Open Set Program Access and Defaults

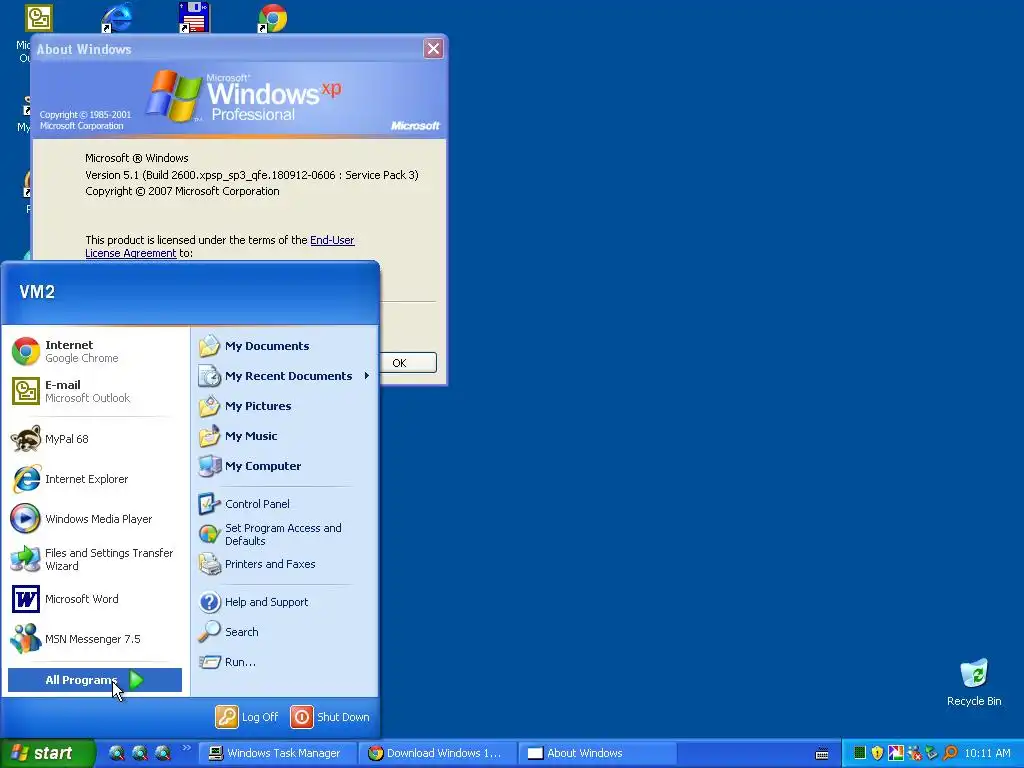pos(285,534)
